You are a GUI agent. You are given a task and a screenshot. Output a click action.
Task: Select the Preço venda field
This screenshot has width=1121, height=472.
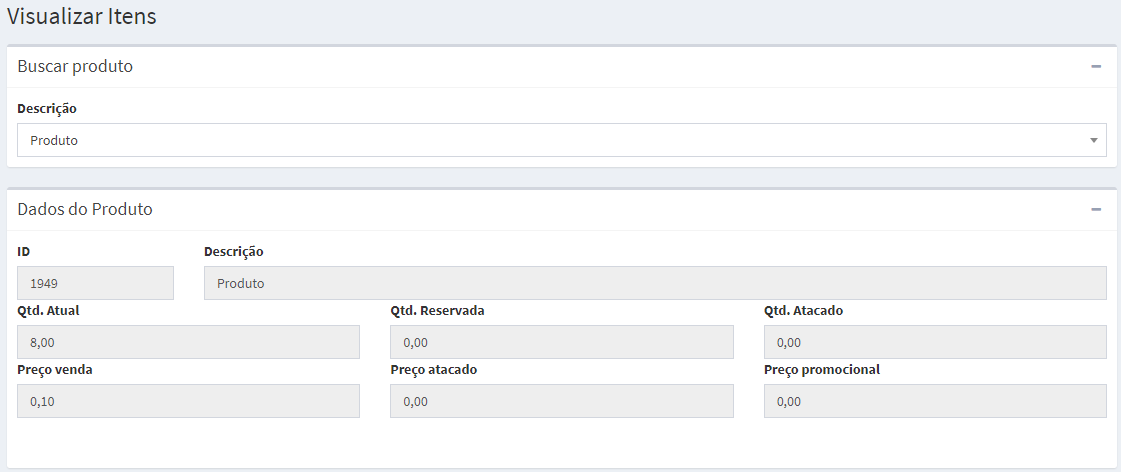(x=188, y=401)
